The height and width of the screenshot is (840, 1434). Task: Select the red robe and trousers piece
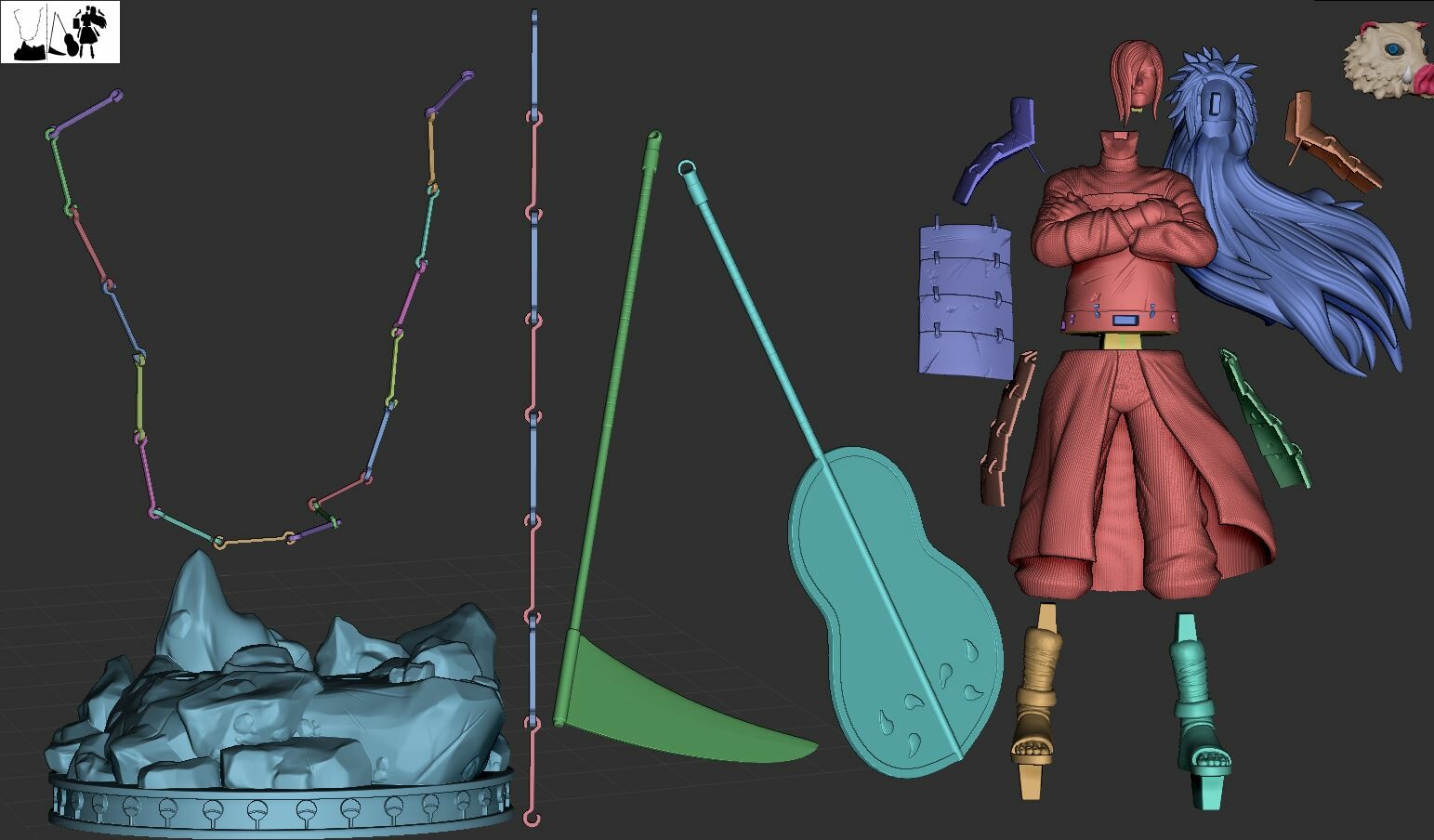tap(1143, 474)
